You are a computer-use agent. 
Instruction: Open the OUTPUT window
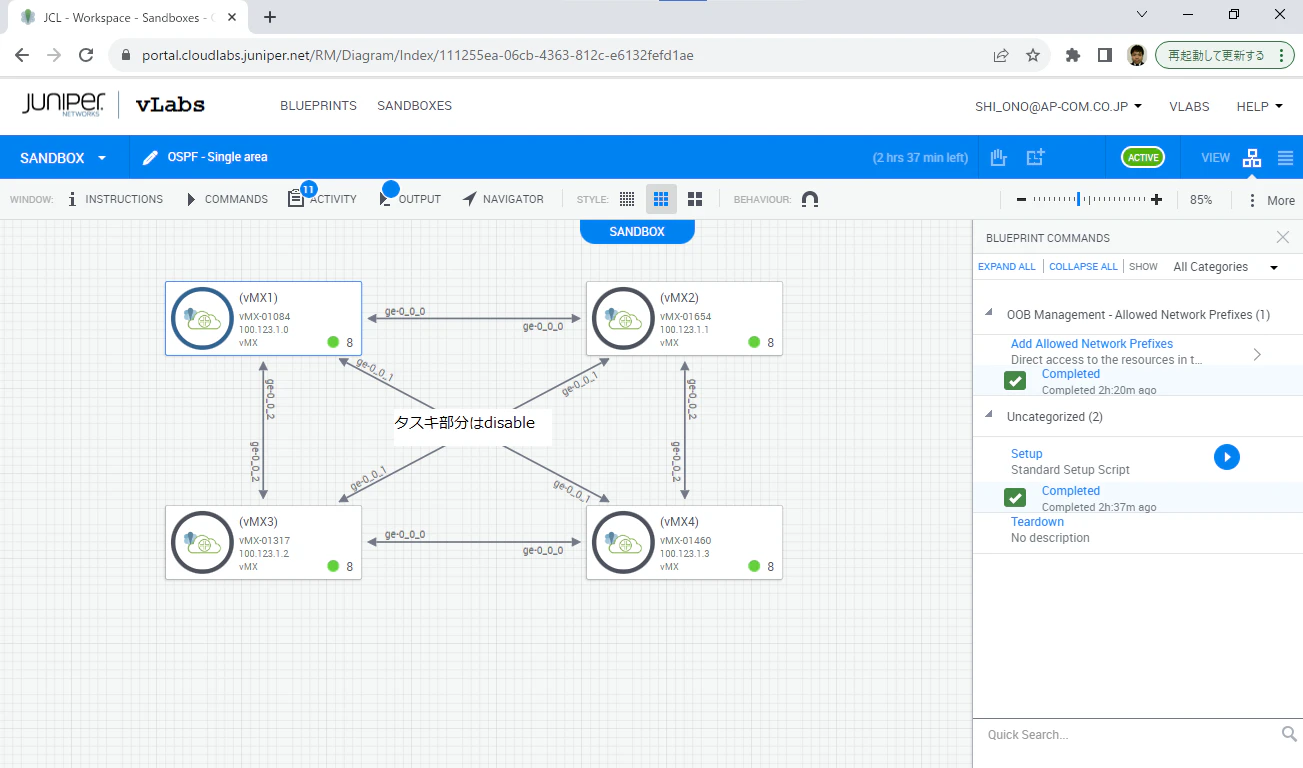pyautogui.click(x=410, y=199)
